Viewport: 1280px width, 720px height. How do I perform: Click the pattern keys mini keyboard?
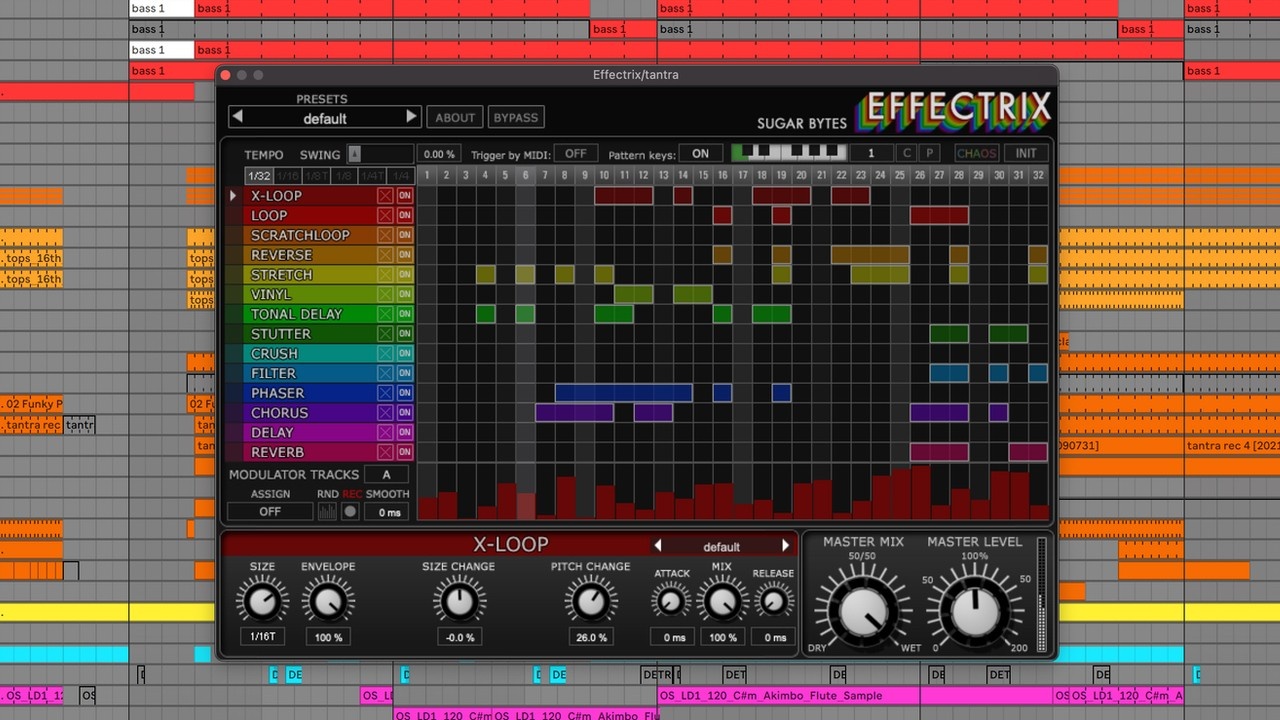point(789,153)
